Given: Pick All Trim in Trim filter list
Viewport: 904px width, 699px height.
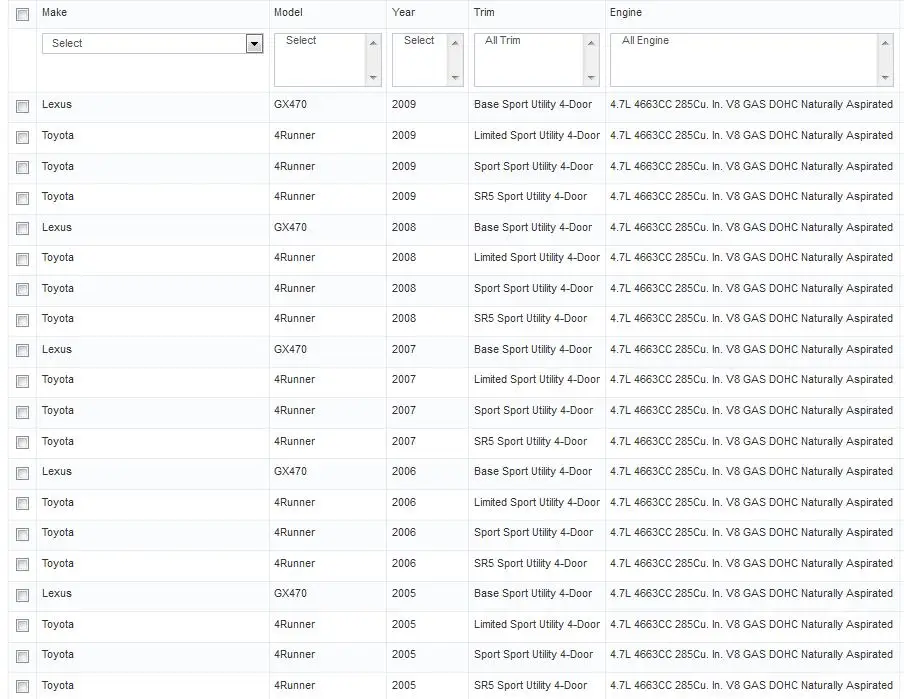Looking at the screenshot, I should [503, 40].
